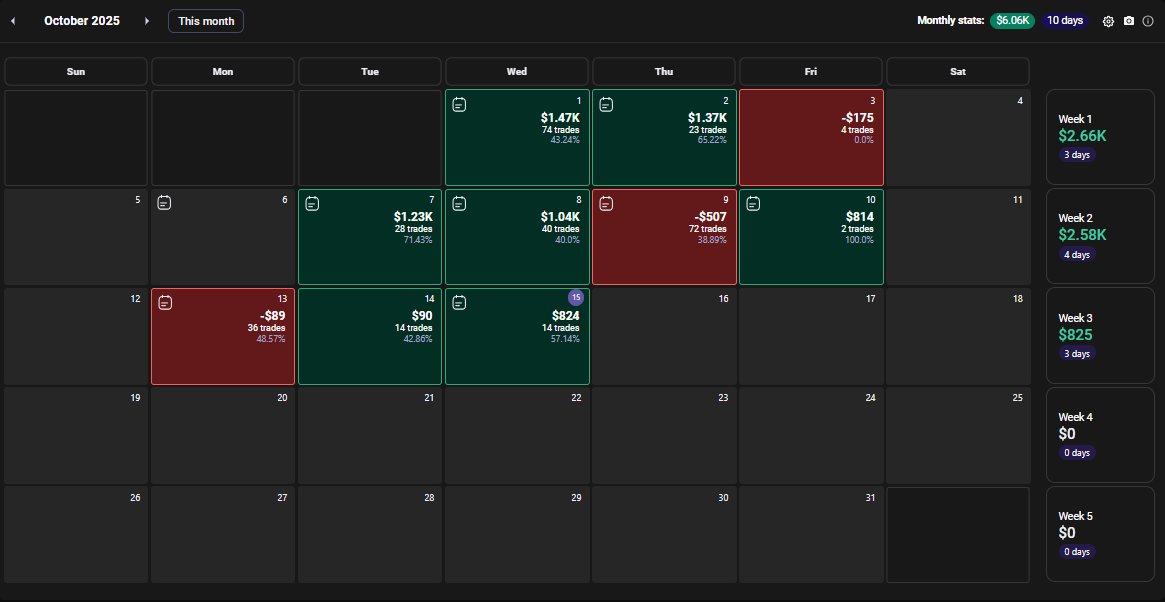This screenshot has height=602, width=1165.
Task: Click the 3 days badge in Week 1
Action: (1077, 155)
